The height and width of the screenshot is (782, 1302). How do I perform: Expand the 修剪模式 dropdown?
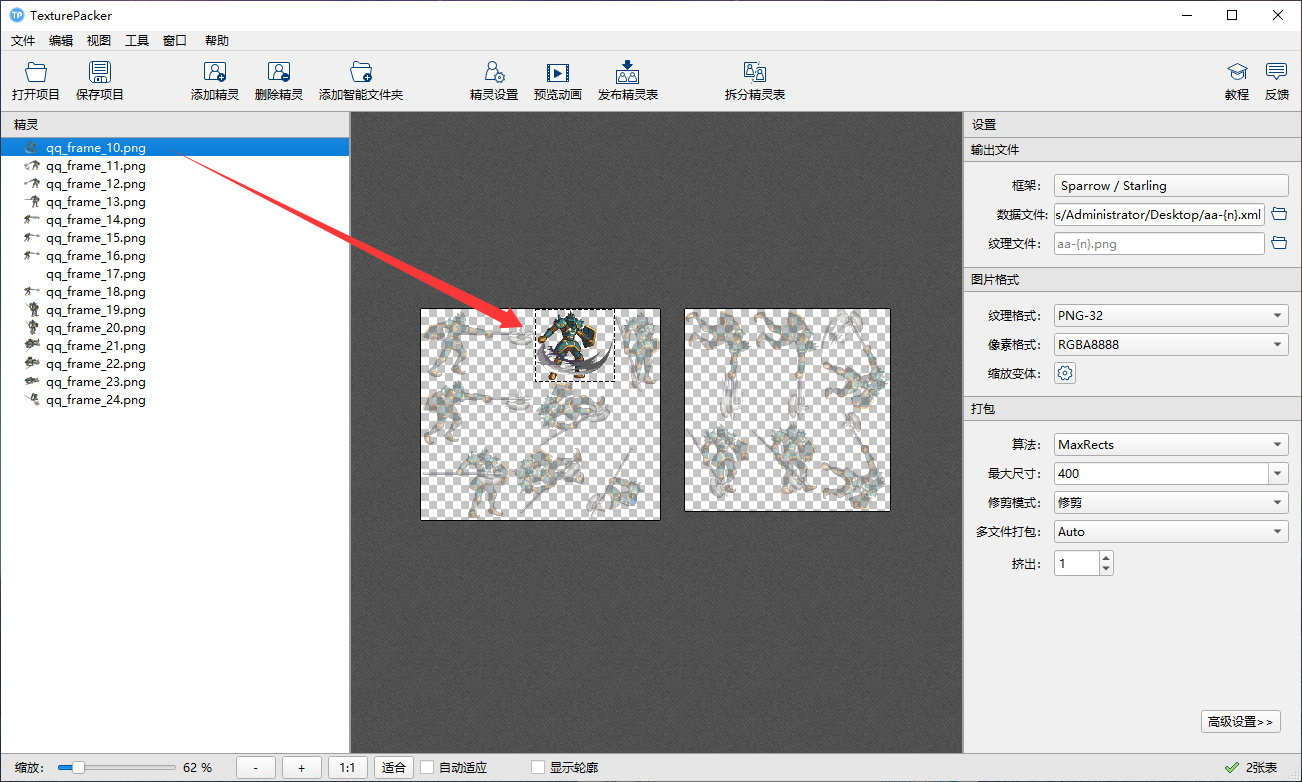pyautogui.click(x=1170, y=503)
